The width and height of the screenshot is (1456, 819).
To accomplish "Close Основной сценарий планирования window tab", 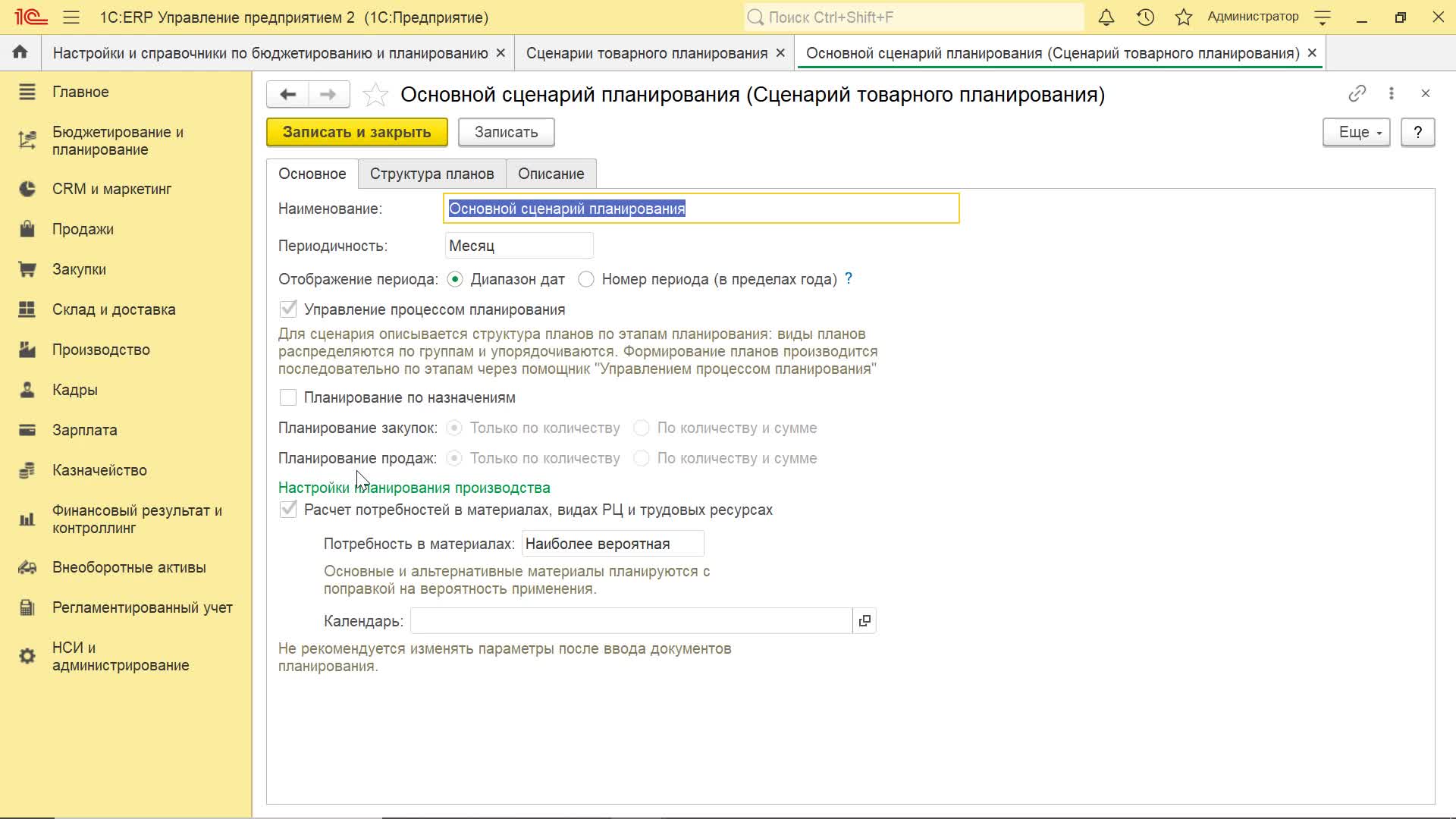I will click(x=1312, y=53).
